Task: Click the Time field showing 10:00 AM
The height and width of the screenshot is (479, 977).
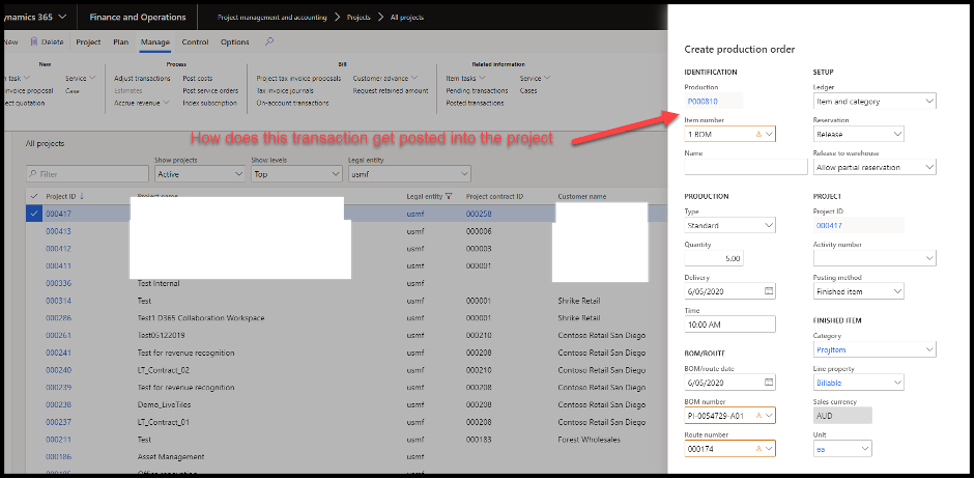Action: click(x=730, y=324)
